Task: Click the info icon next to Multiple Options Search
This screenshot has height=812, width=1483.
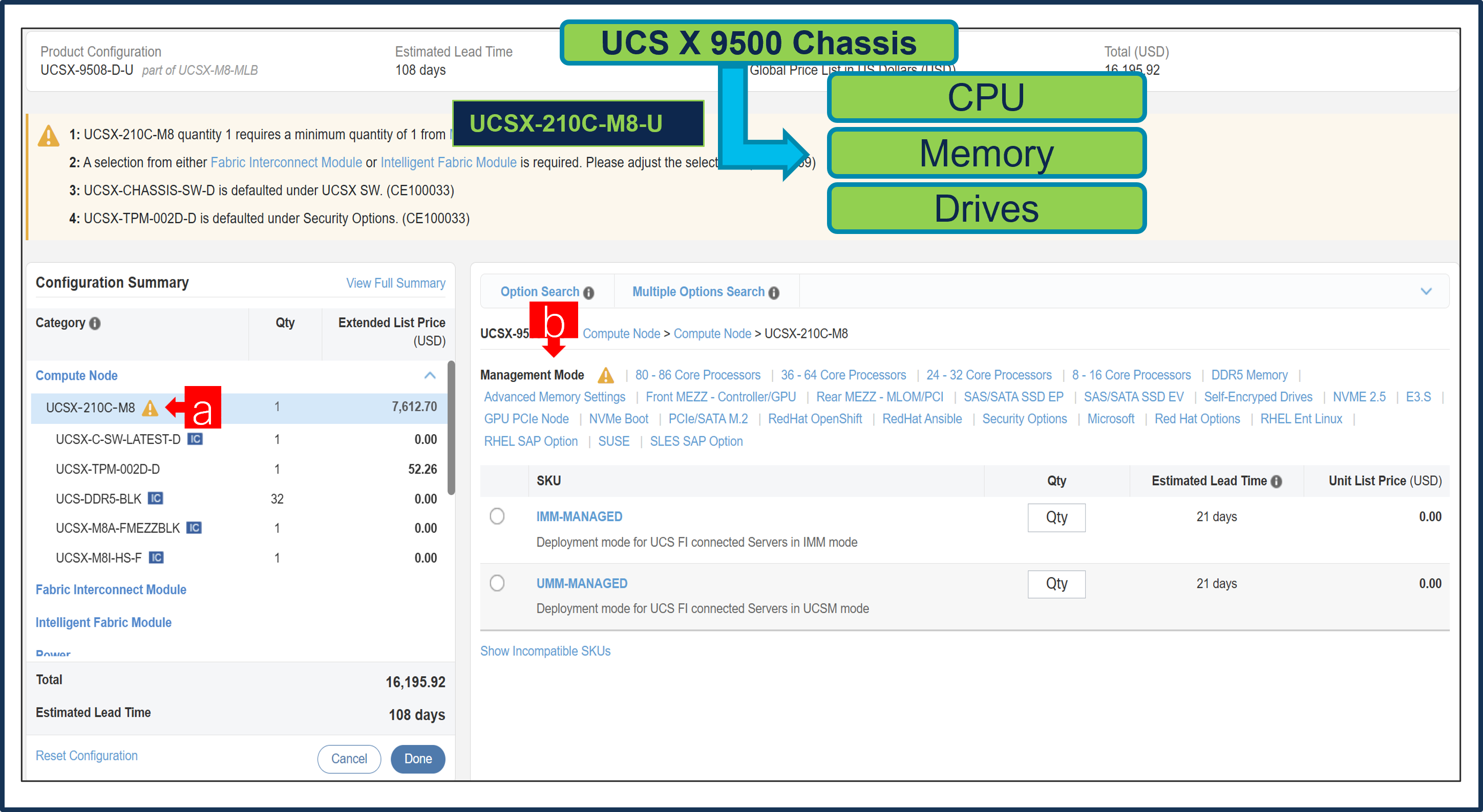Action: coord(774,292)
